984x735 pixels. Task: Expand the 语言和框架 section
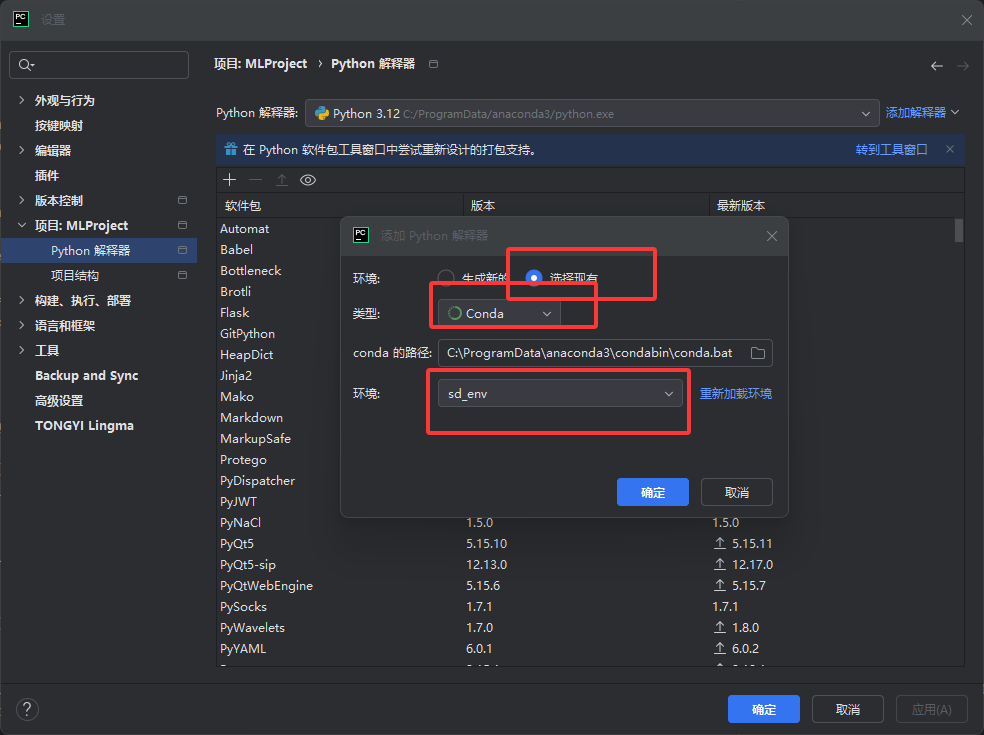coord(22,325)
